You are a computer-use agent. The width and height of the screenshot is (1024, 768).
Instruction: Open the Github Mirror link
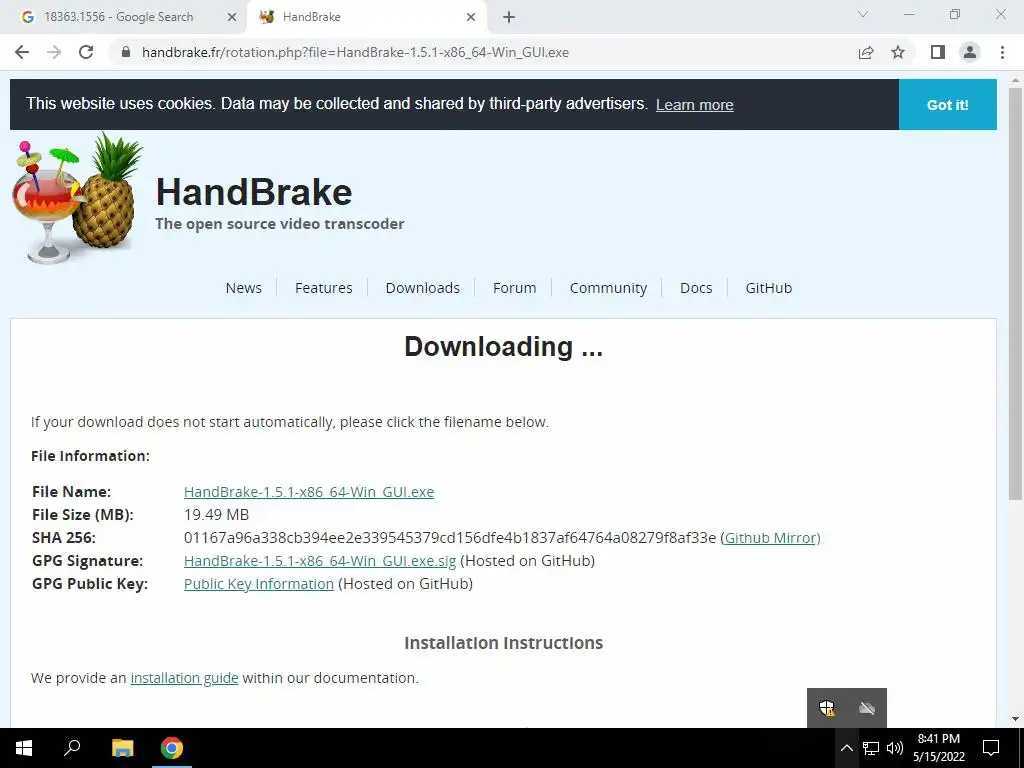[x=771, y=537]
